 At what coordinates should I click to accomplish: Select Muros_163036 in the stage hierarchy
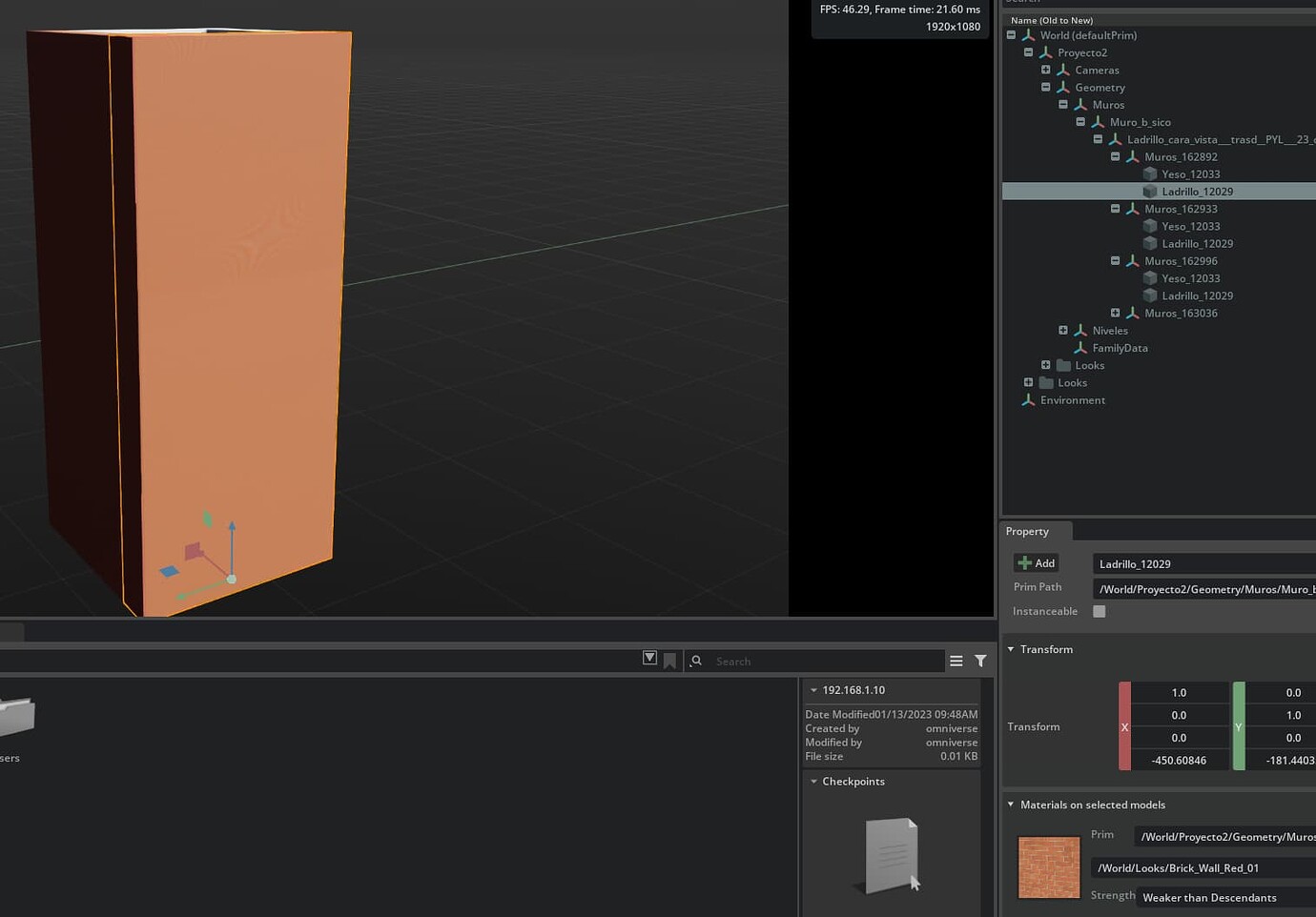point(1181,313)
